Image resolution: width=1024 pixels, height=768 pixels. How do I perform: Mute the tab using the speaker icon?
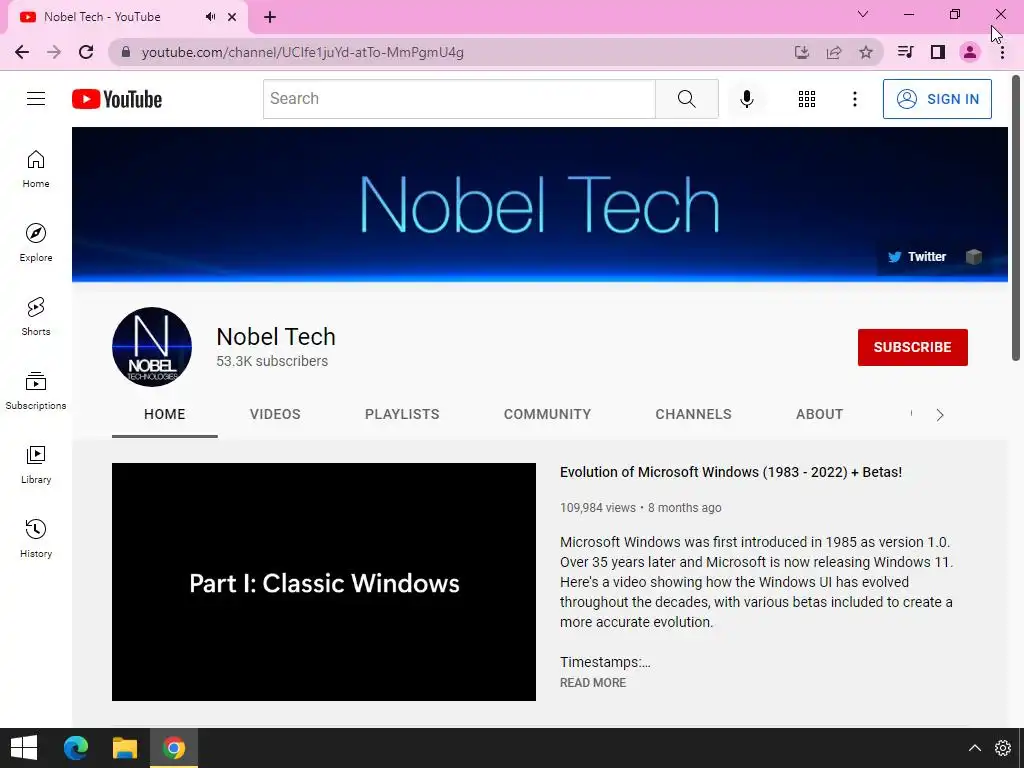(210, 17)
